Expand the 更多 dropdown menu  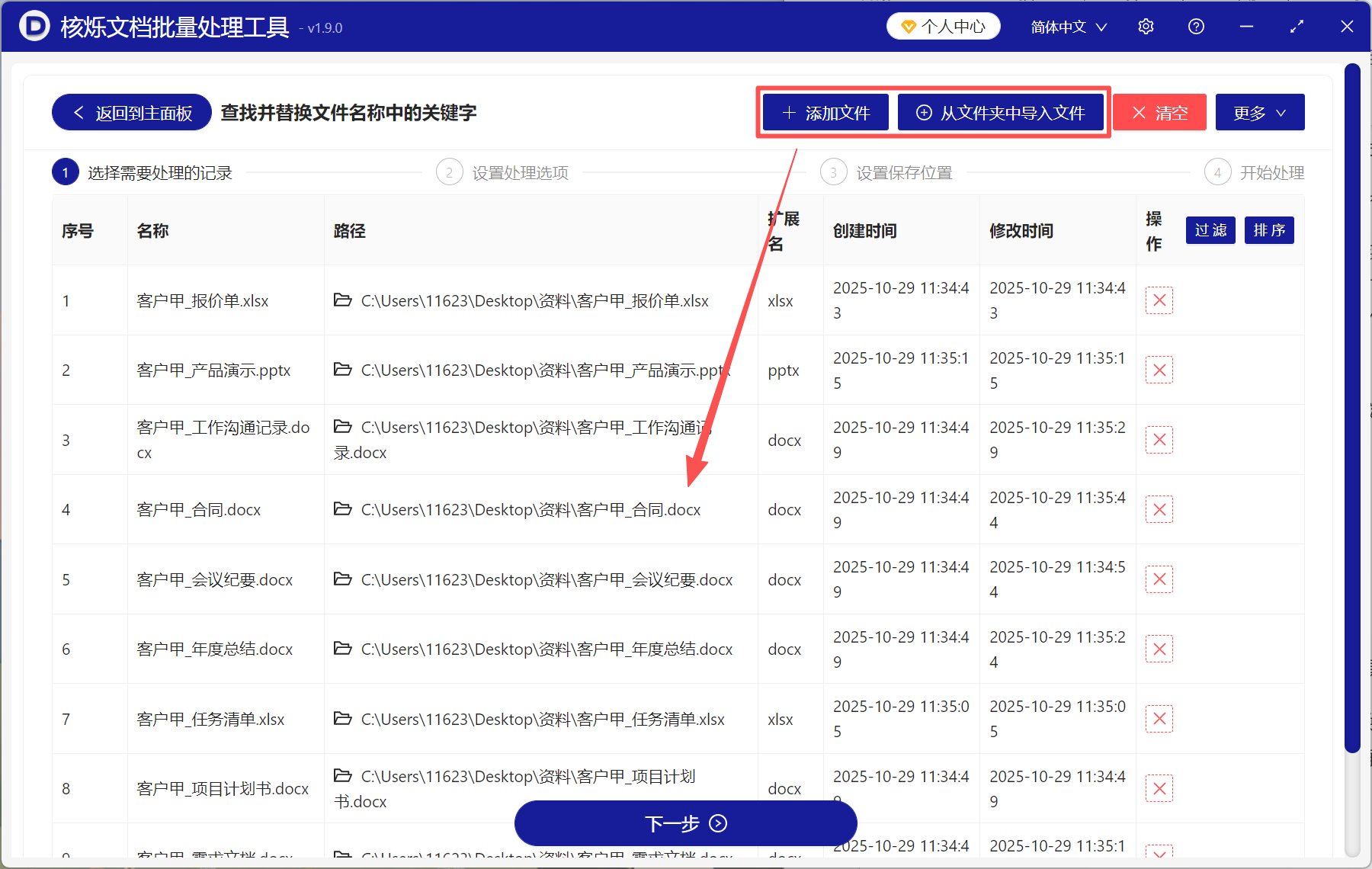click(x=1258, y=112)
